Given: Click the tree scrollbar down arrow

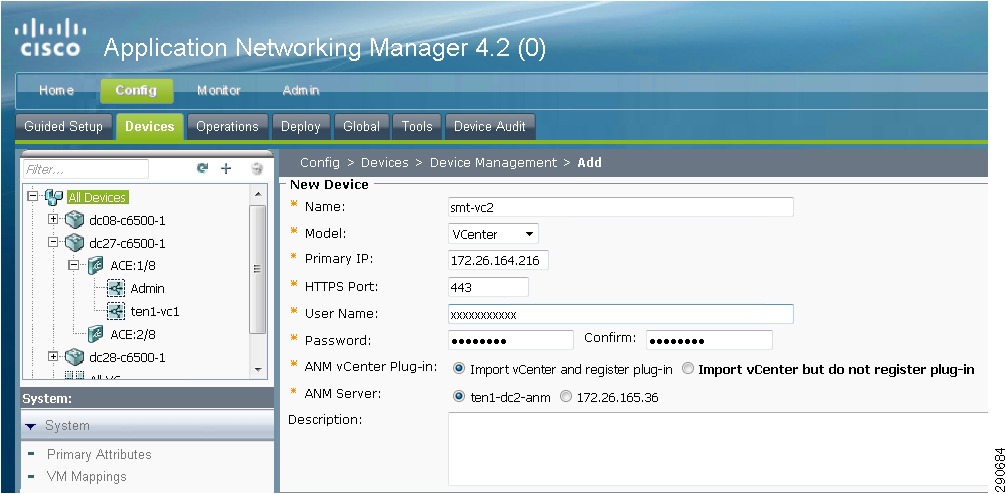Looking at the screenshot, I should pos(258,370).
